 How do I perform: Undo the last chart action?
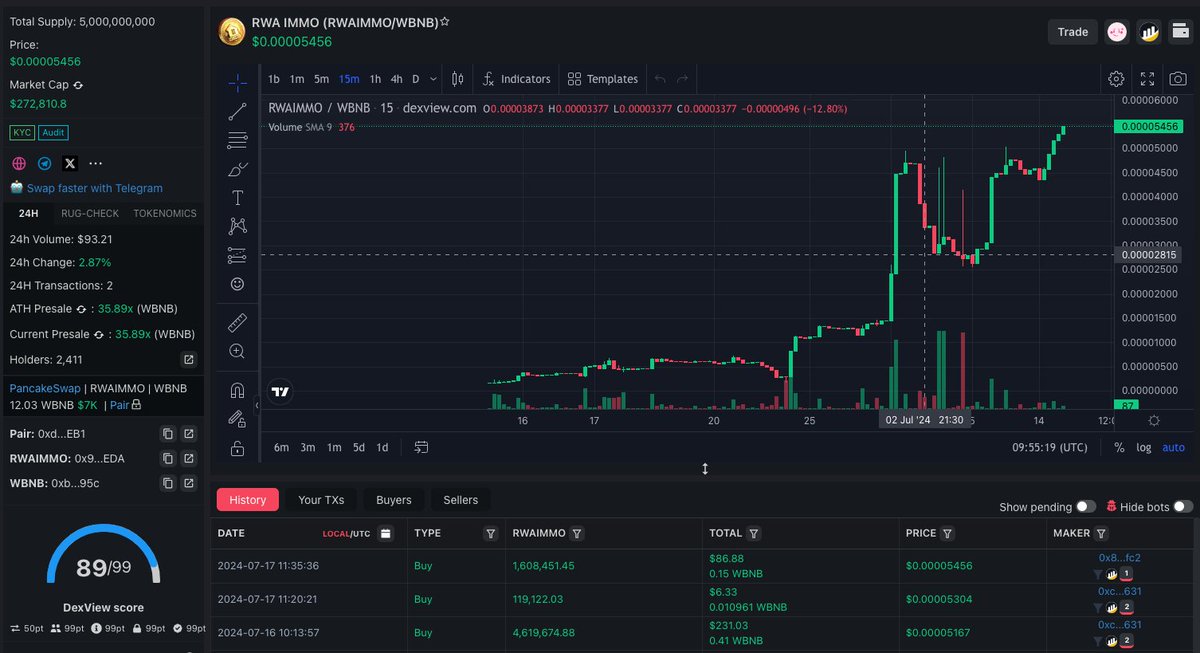click(660, 79)
